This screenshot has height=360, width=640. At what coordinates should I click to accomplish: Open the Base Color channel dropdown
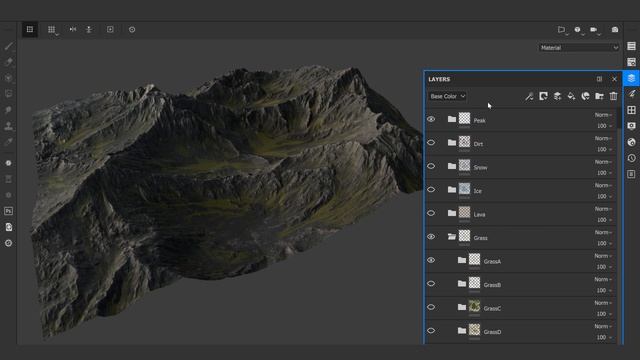click(x=448, y=96)
